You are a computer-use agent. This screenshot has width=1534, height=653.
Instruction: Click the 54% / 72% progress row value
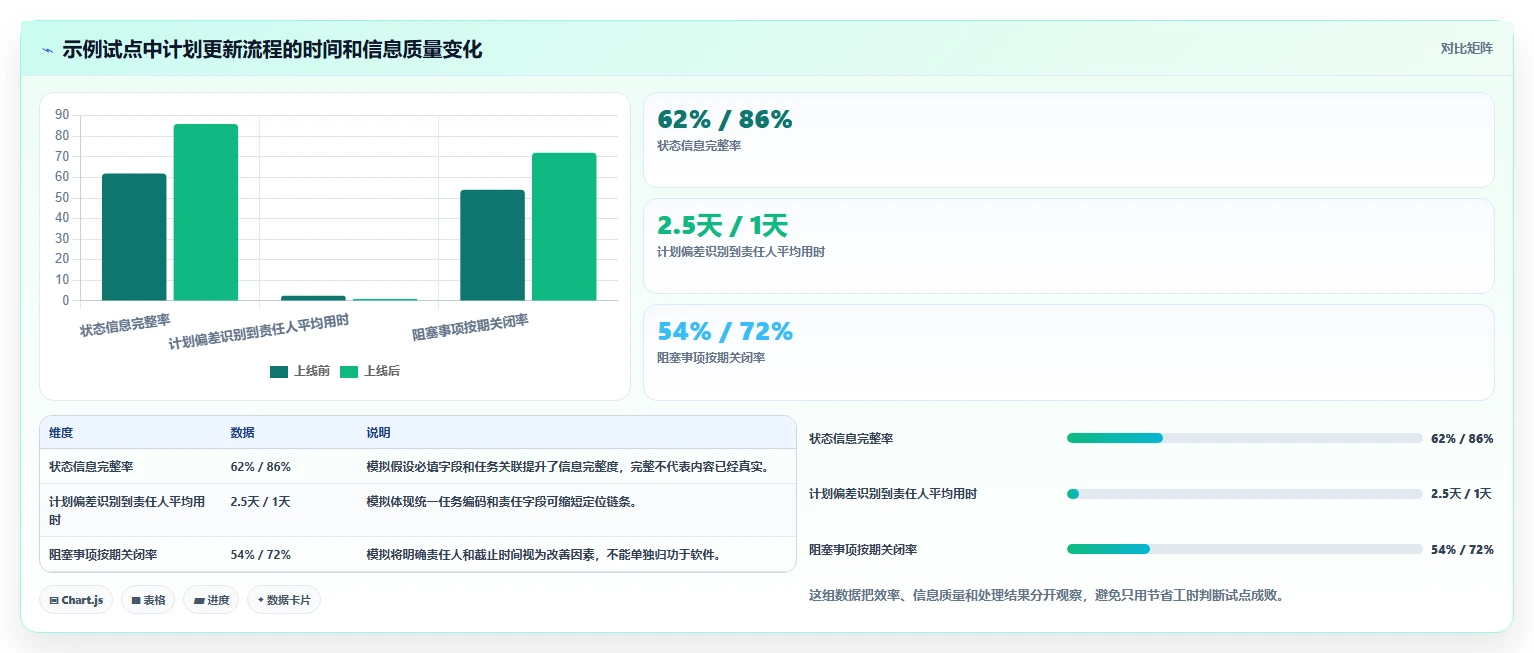(x=1462, y=550)
